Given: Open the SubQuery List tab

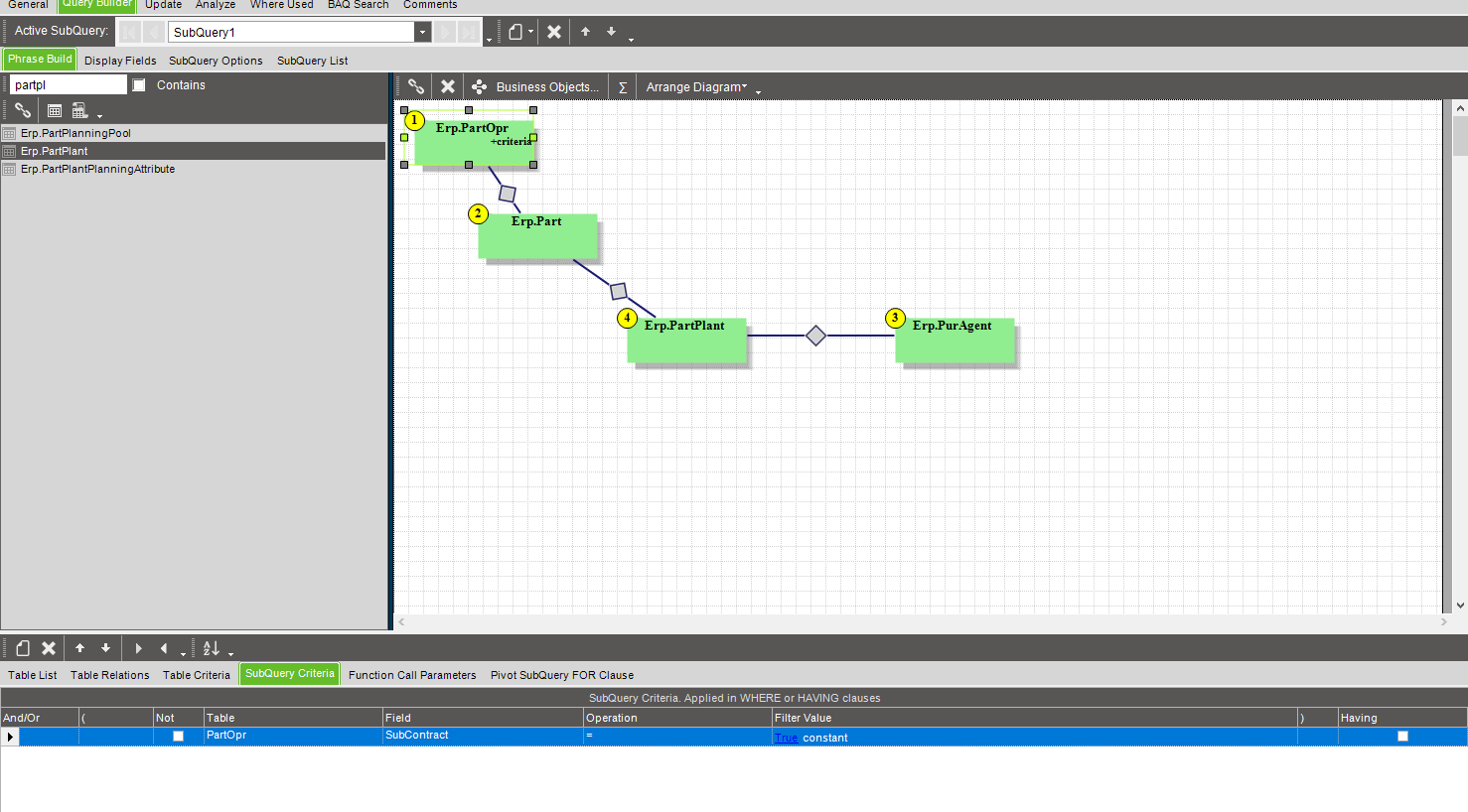Looking at the screenshot, I should (313, 61).
